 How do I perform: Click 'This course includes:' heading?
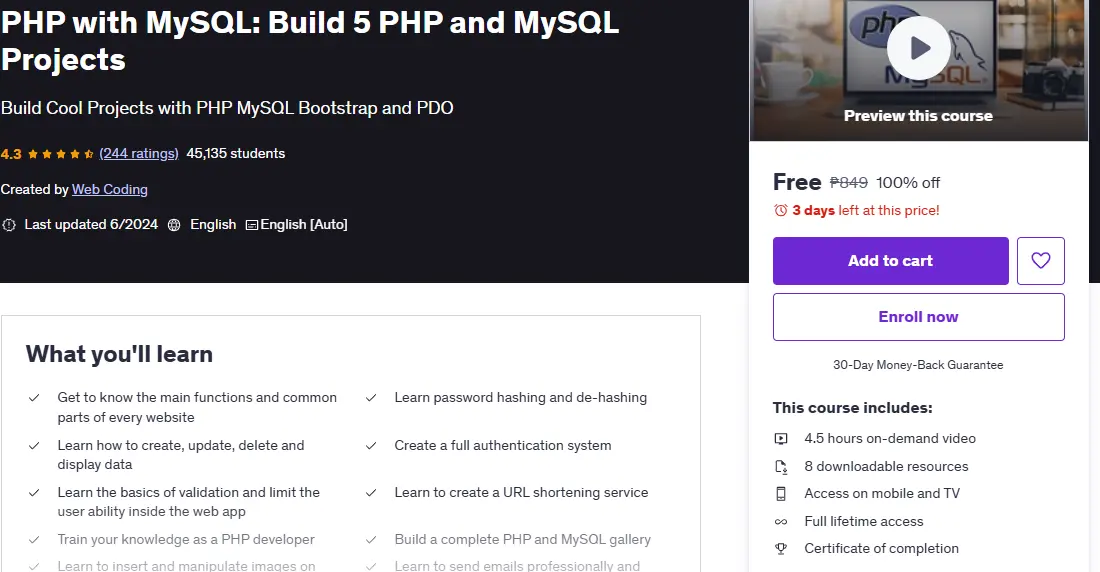852,408
